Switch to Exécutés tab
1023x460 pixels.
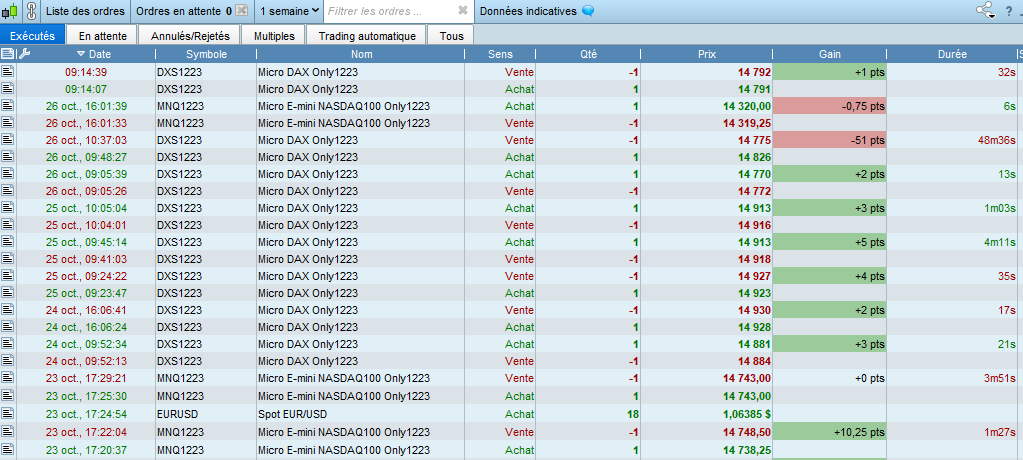point(33,36)
